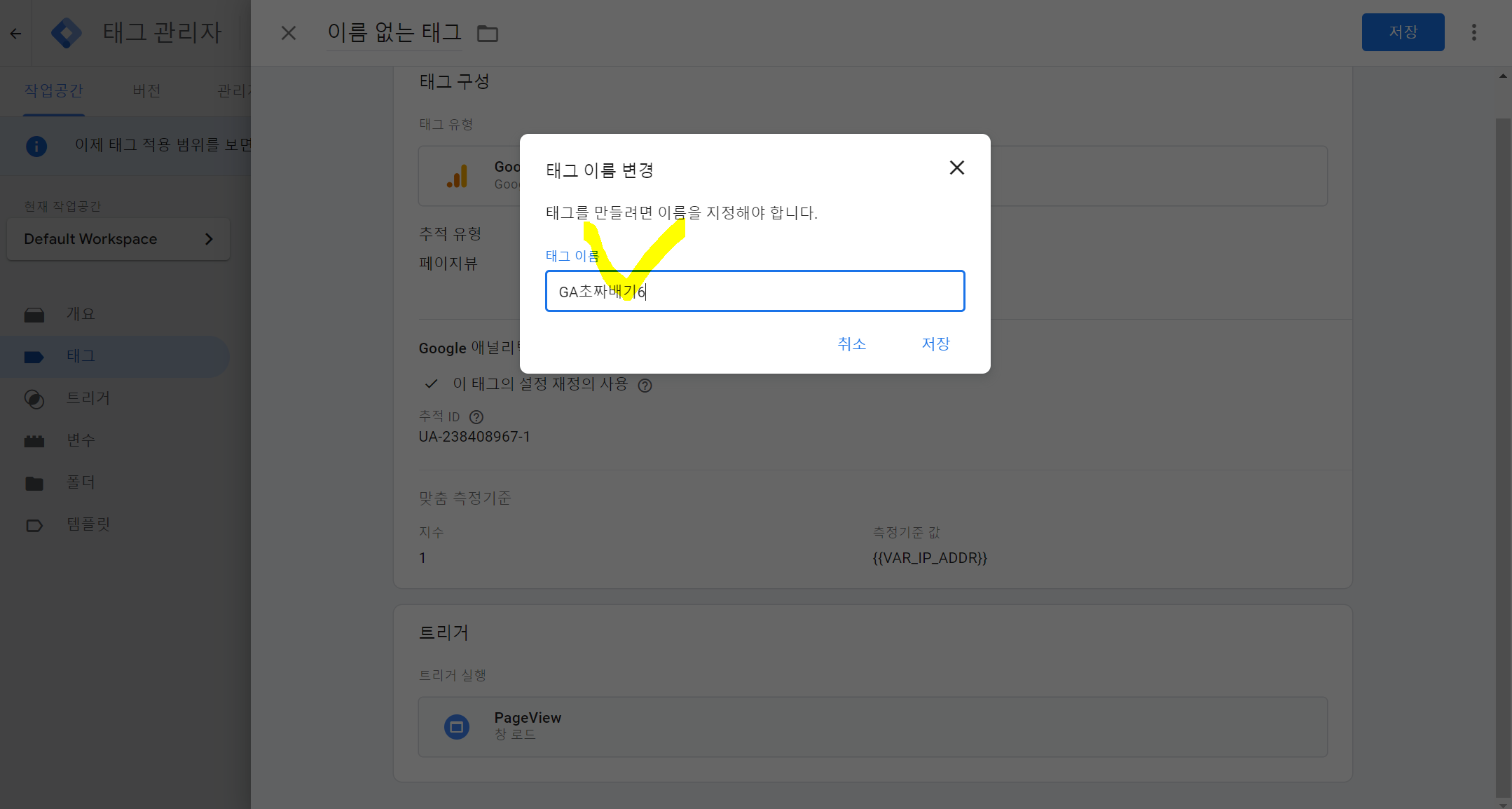
Task: Open the three-dot more options menu
Action: coord(1473,32)
